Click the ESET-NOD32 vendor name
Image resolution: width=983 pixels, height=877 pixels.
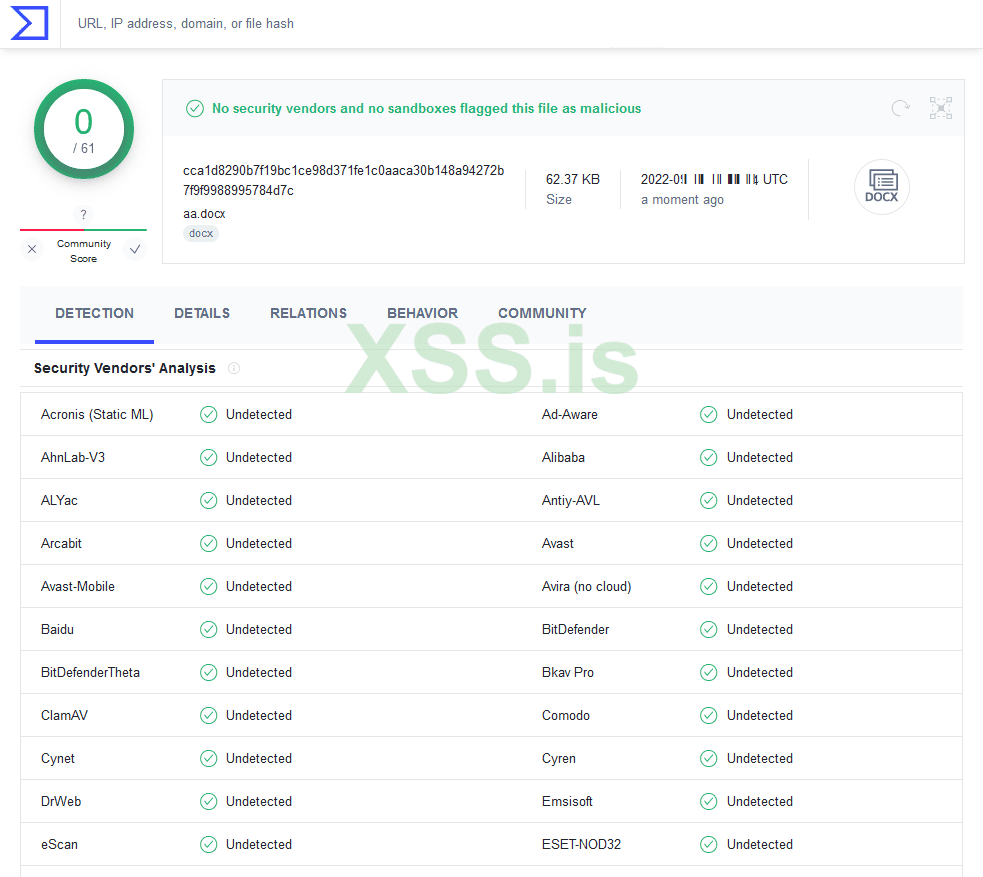pyautogui.click(x=581, y=844)
